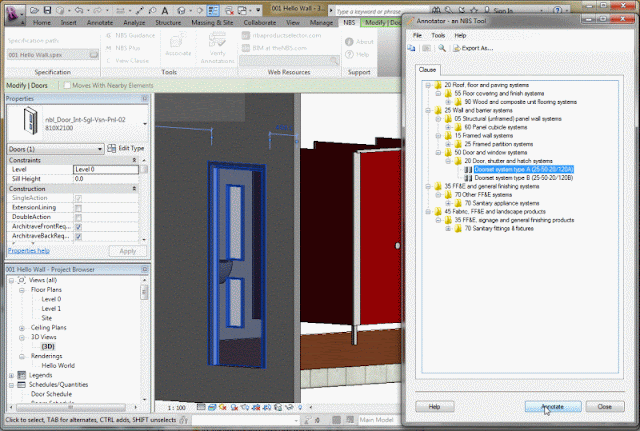This screenshot has height=431, width=640.
Task: Click the Associate tool icon
Action: (178, 41)
